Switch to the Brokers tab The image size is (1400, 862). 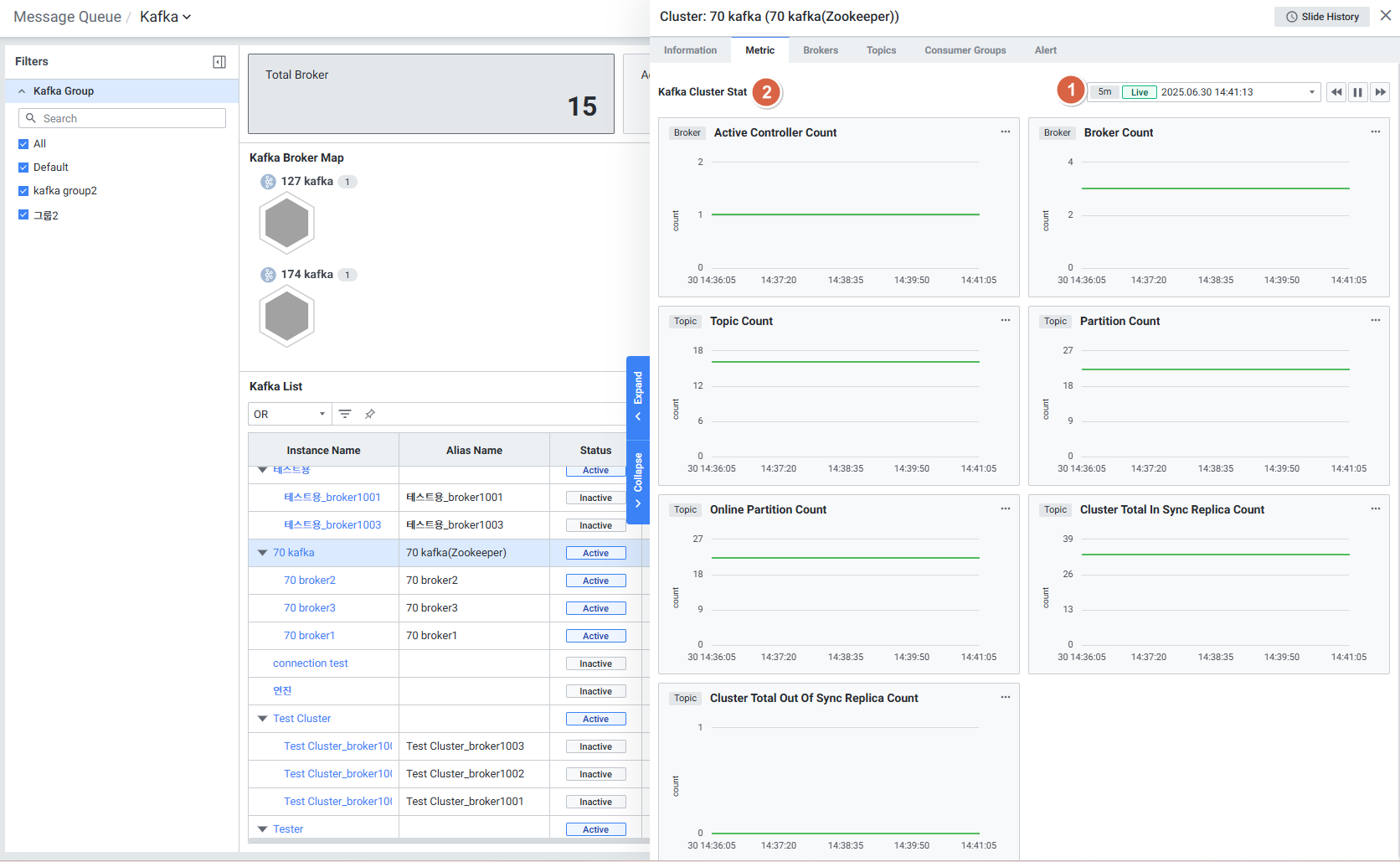[820, 50]
